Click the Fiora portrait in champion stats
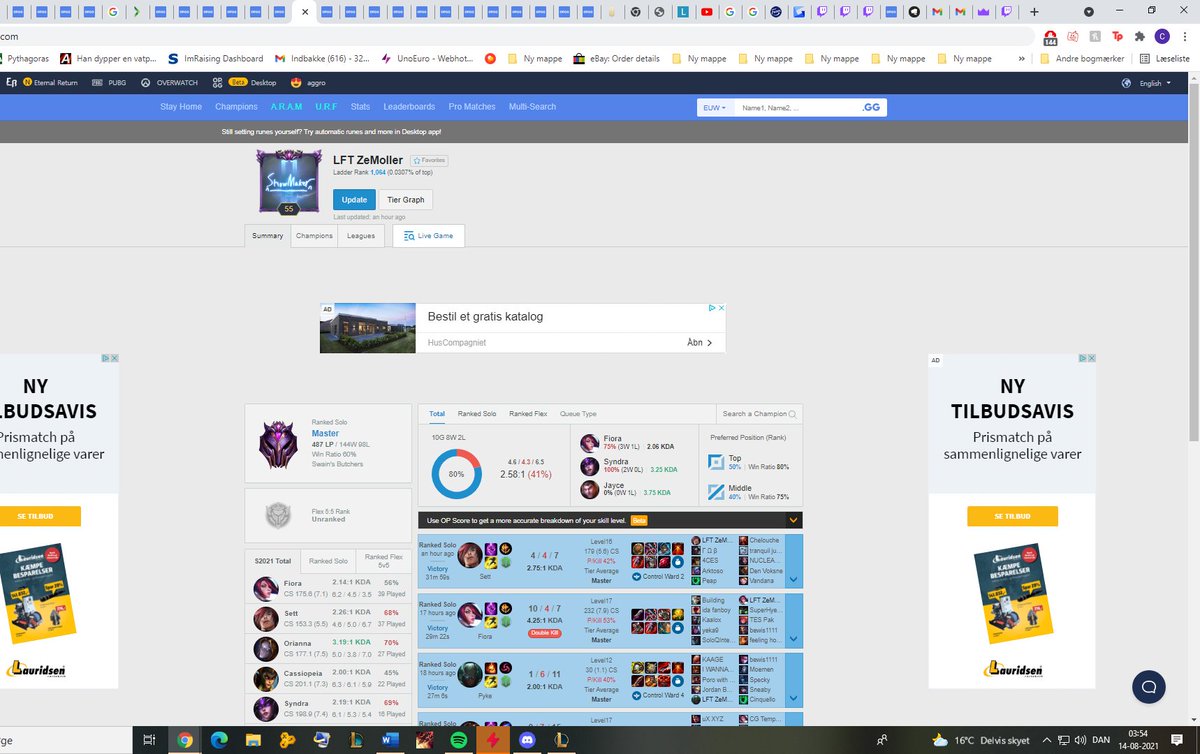Screen dimensions: 1200x754 point(265,585)
